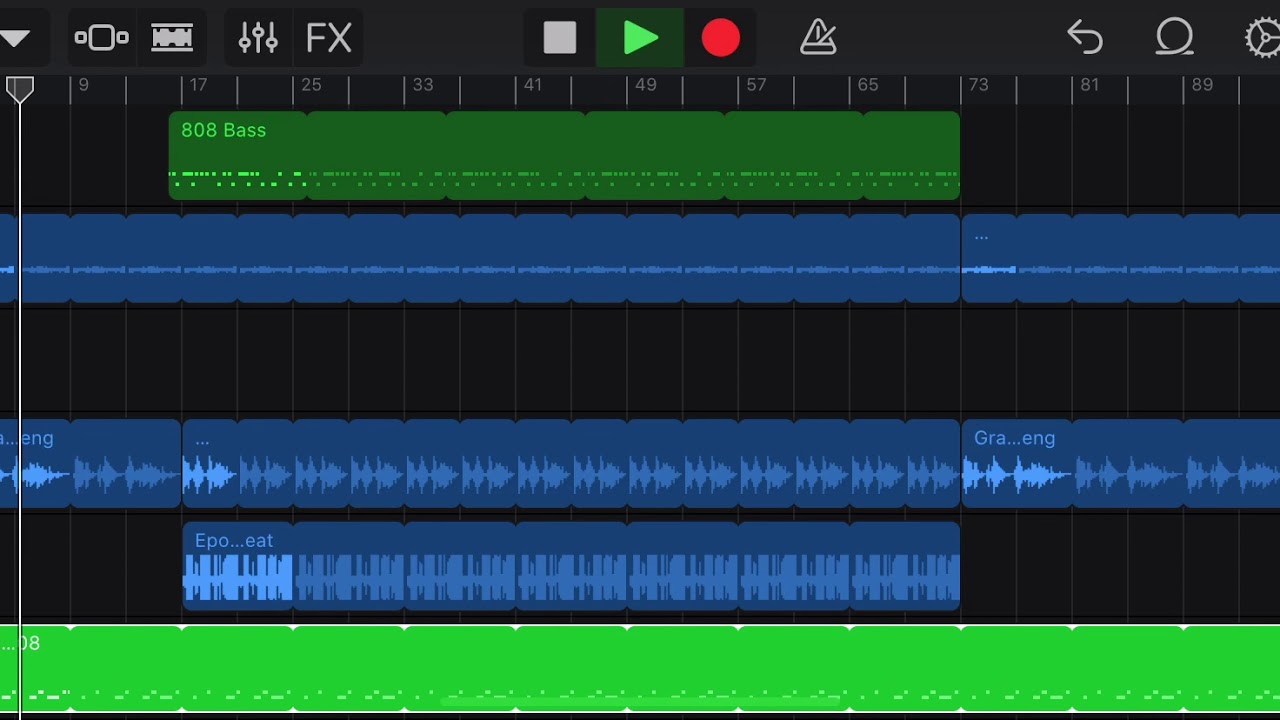
Task: Tap bar 25 on the ruler
Action: [x=311, y=86]
